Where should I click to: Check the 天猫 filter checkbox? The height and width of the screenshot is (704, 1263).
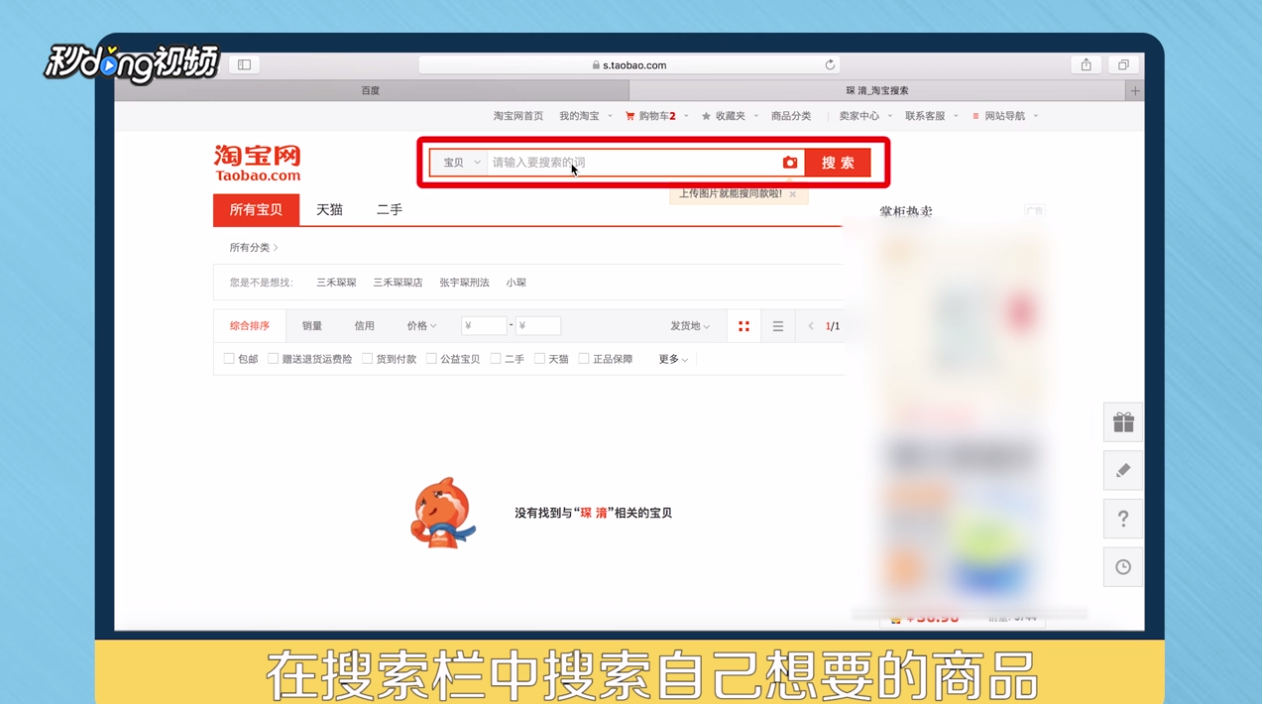[x=539, y=358]
